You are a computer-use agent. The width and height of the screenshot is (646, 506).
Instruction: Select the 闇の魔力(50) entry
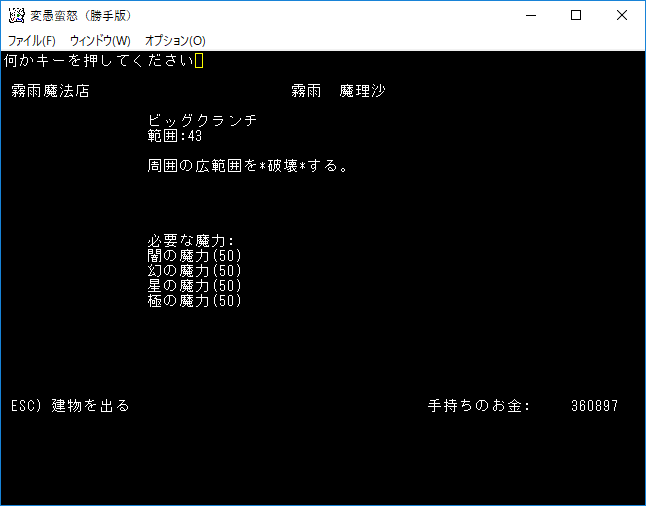tap(194, 256)
